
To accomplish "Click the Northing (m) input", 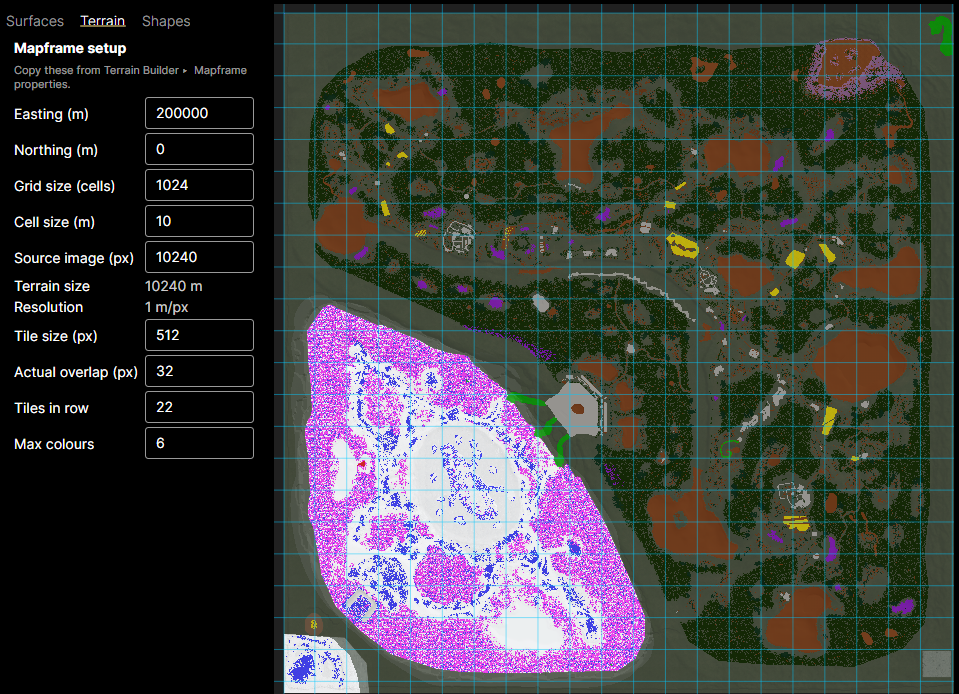I will pyautogui.click(x=199, y=149).
